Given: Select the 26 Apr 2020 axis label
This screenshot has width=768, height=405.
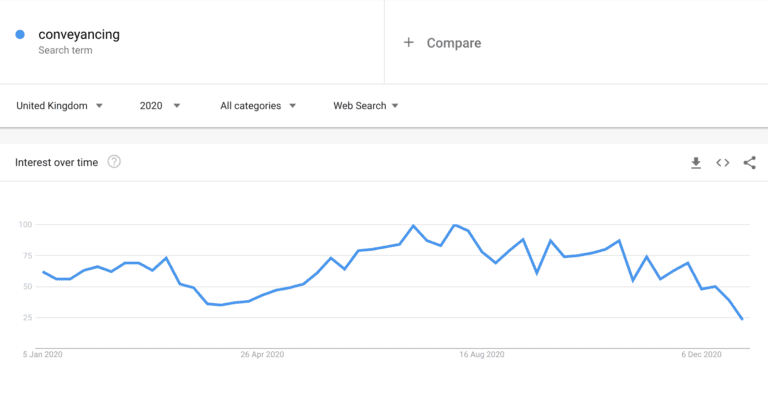Looking at the screenshot, I should pos(262,354).
